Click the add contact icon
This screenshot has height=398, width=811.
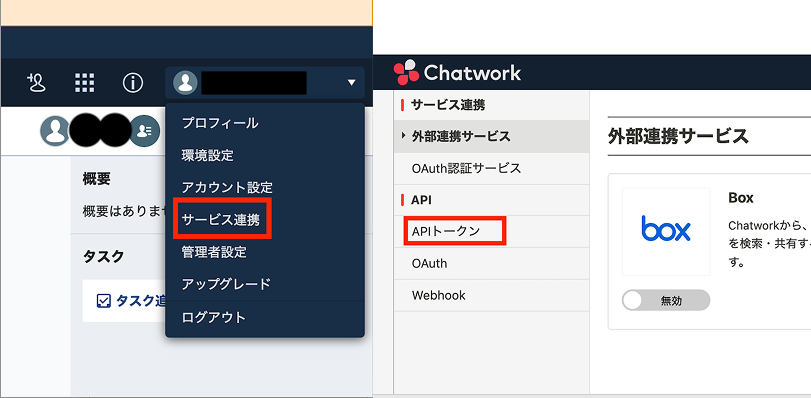coord(37,83)
